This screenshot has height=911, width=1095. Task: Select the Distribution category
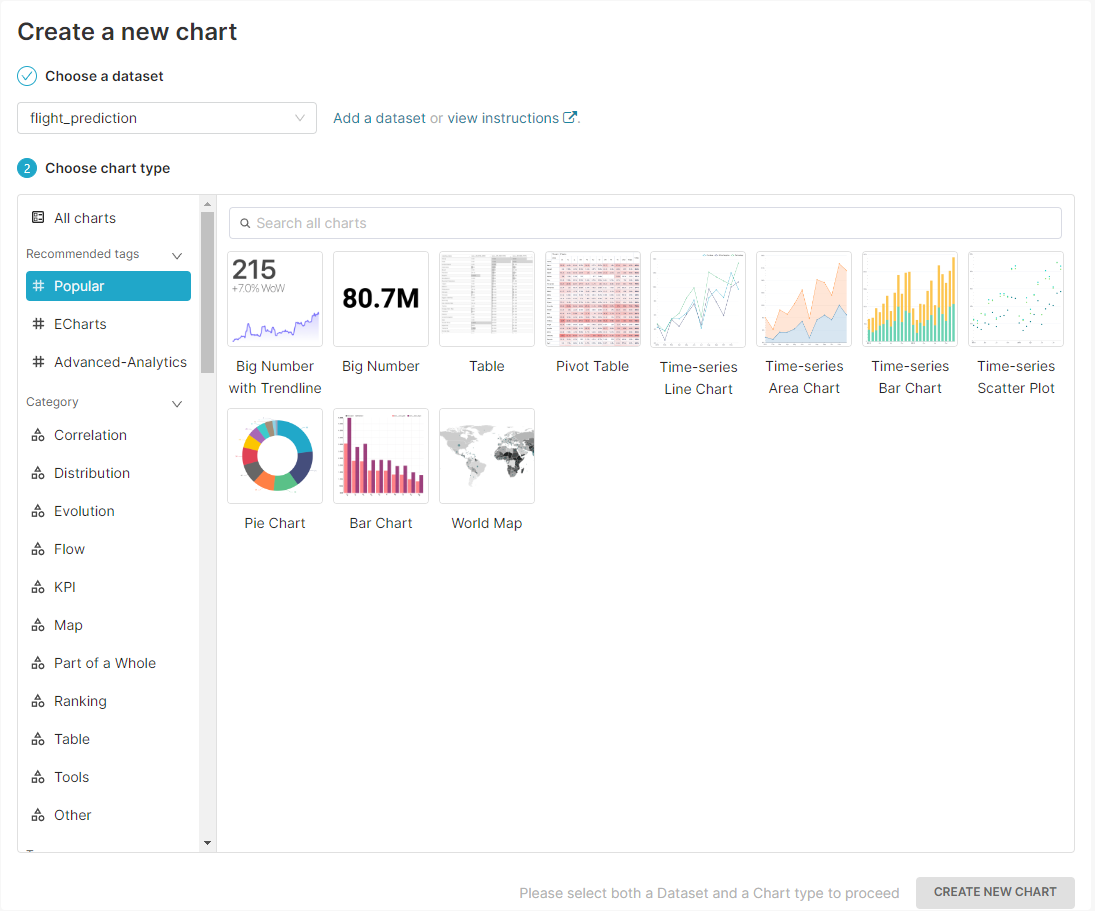pos(92,473)
